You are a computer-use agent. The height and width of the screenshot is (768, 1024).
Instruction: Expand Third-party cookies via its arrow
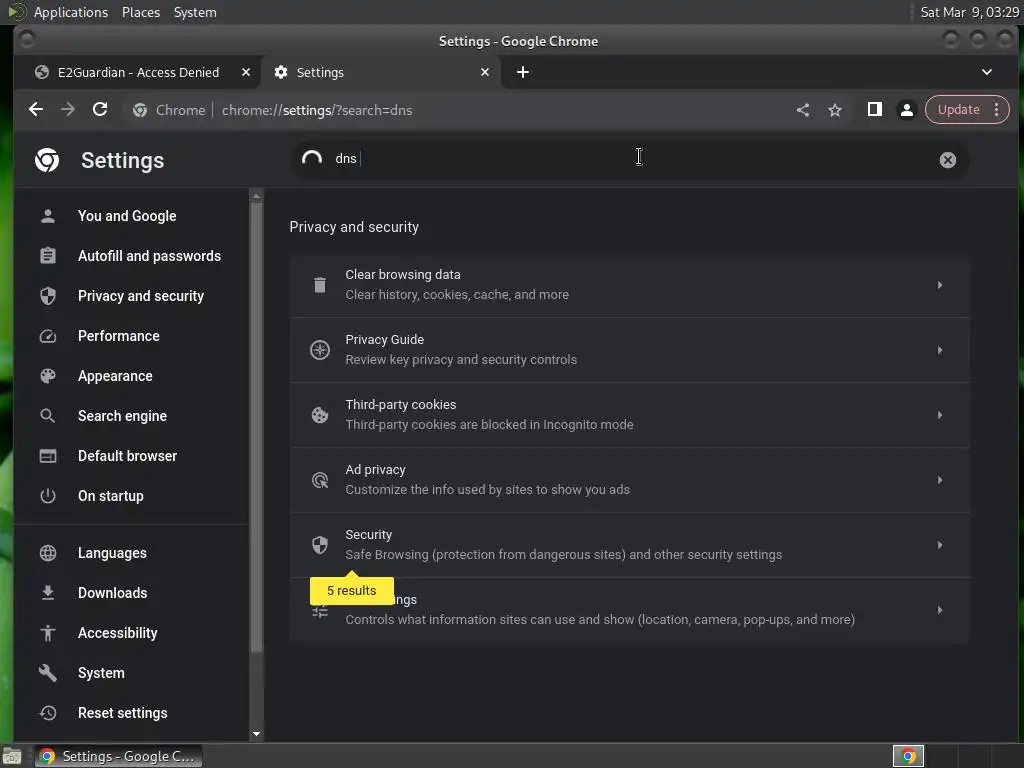tap(940, 415)
